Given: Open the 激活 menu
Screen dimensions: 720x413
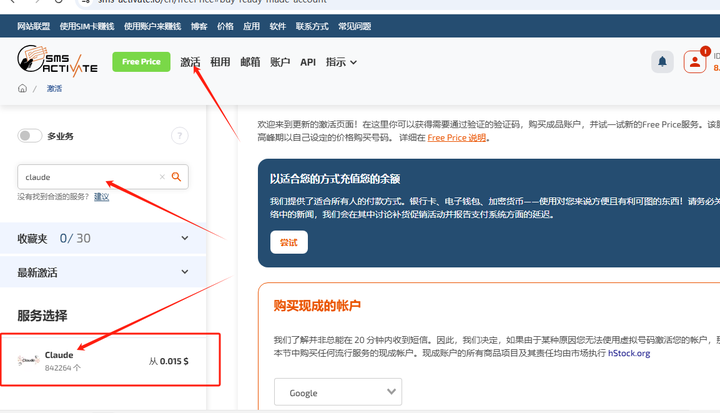Looking at the screenshot, I should pos(190,62).
